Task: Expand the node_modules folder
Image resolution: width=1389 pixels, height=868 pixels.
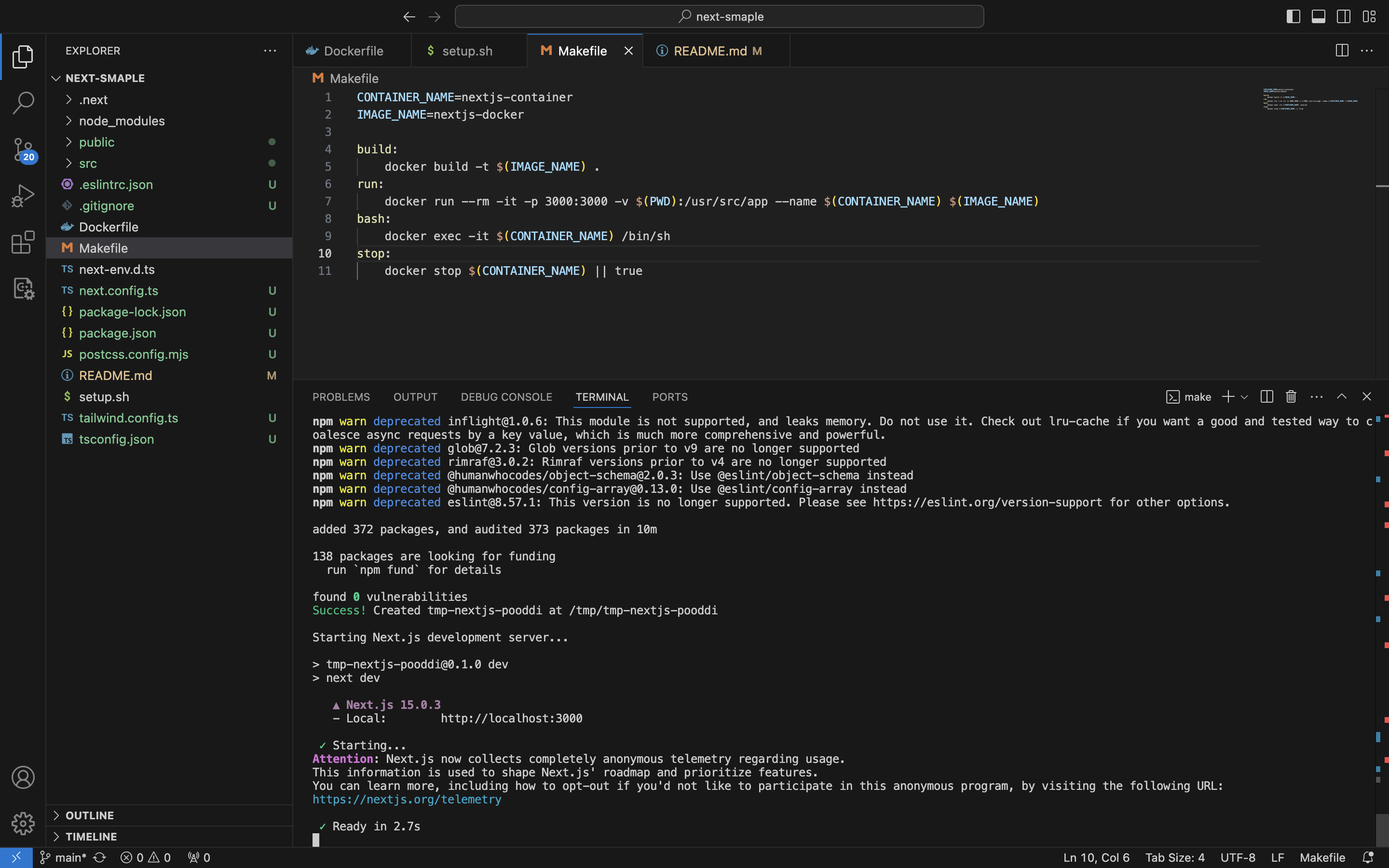Action: point(121,121)
